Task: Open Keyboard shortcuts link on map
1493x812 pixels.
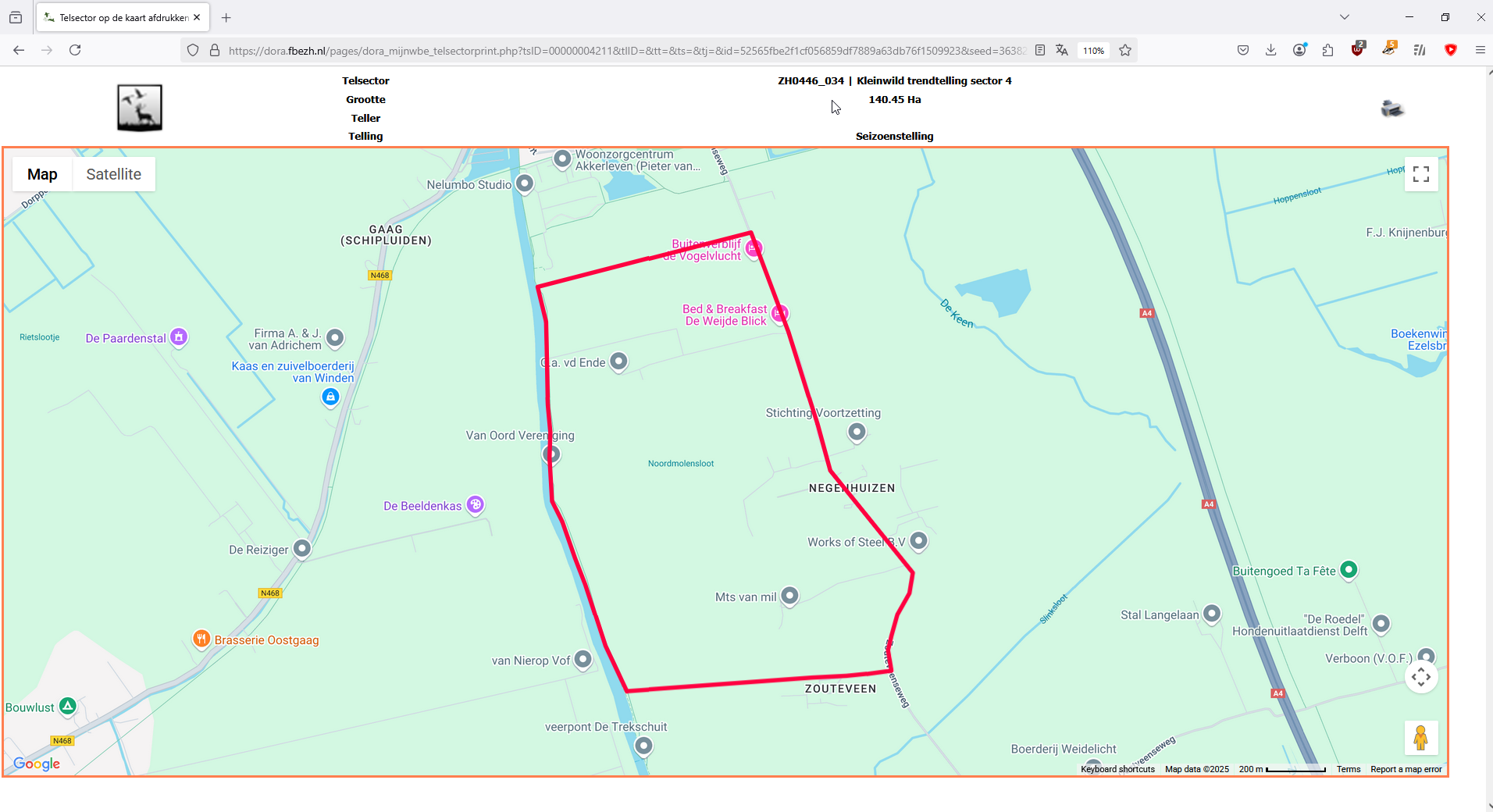Action: pyautogui.click(x=1117, y=769)
